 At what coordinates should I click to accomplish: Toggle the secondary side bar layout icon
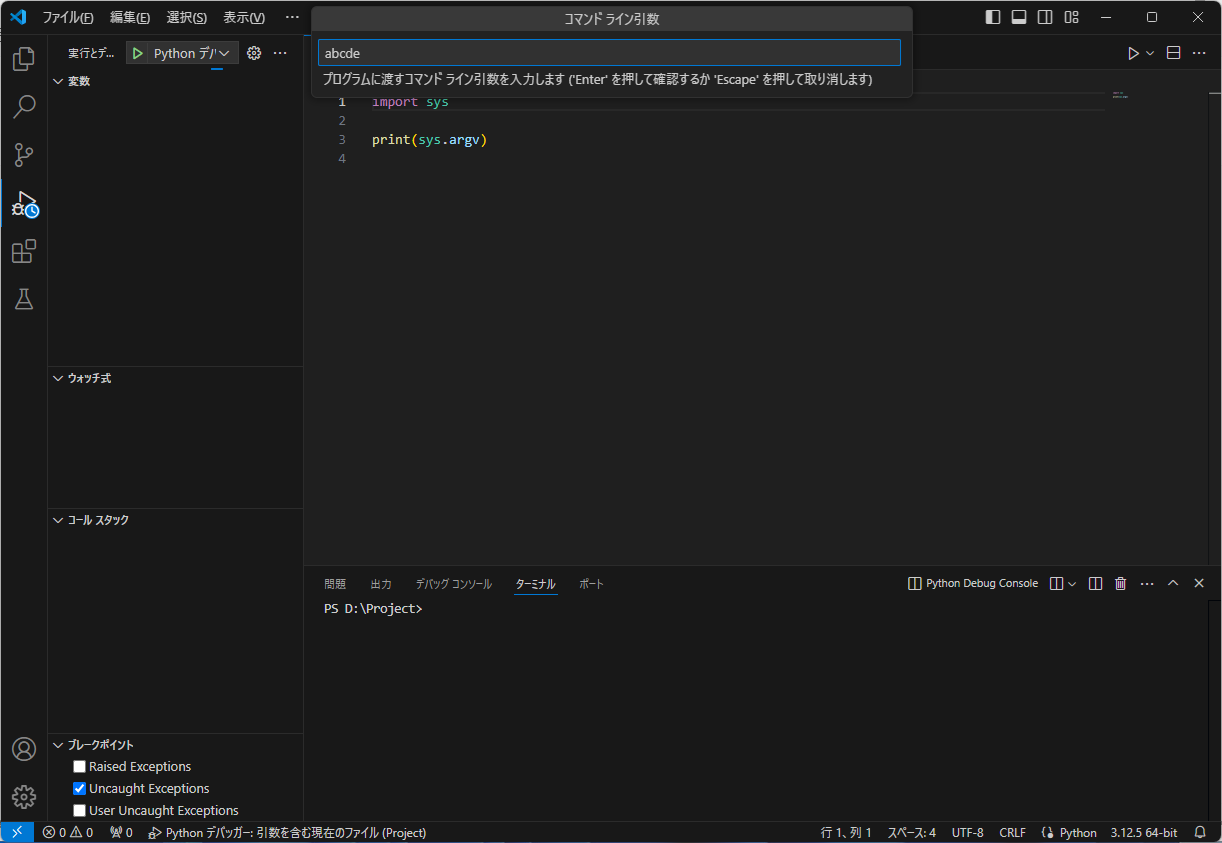point(1045,17)
